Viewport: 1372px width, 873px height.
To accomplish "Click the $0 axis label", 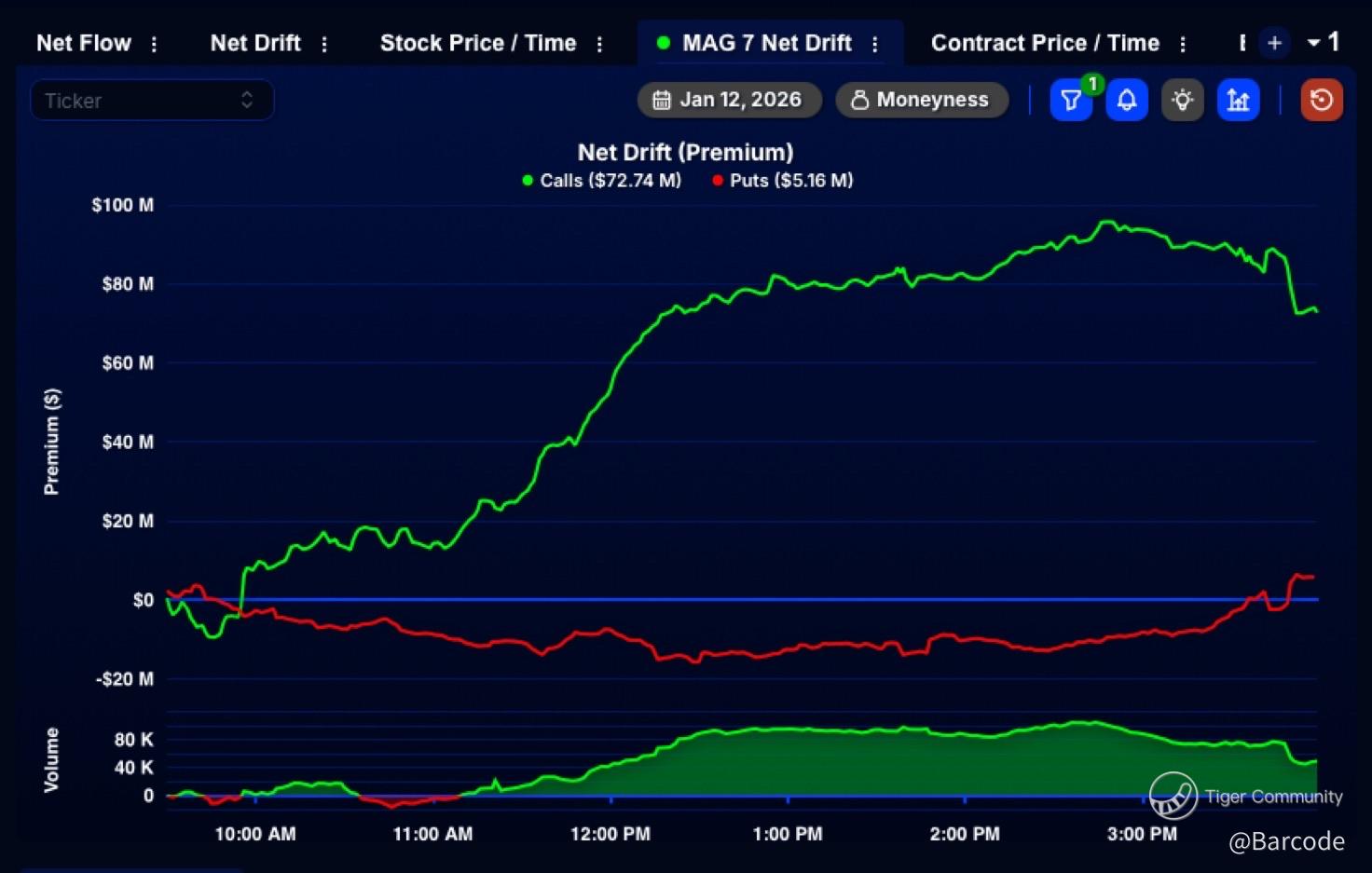I will coord(144,600).
